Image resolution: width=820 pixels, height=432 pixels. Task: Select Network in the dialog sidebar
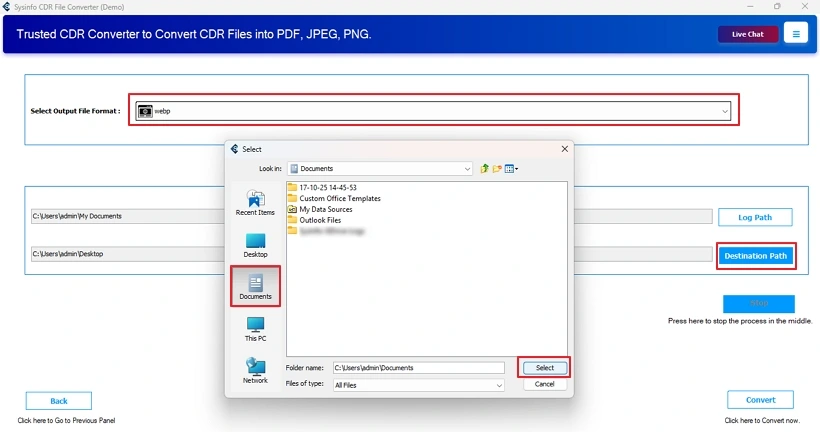coord(255,370)
